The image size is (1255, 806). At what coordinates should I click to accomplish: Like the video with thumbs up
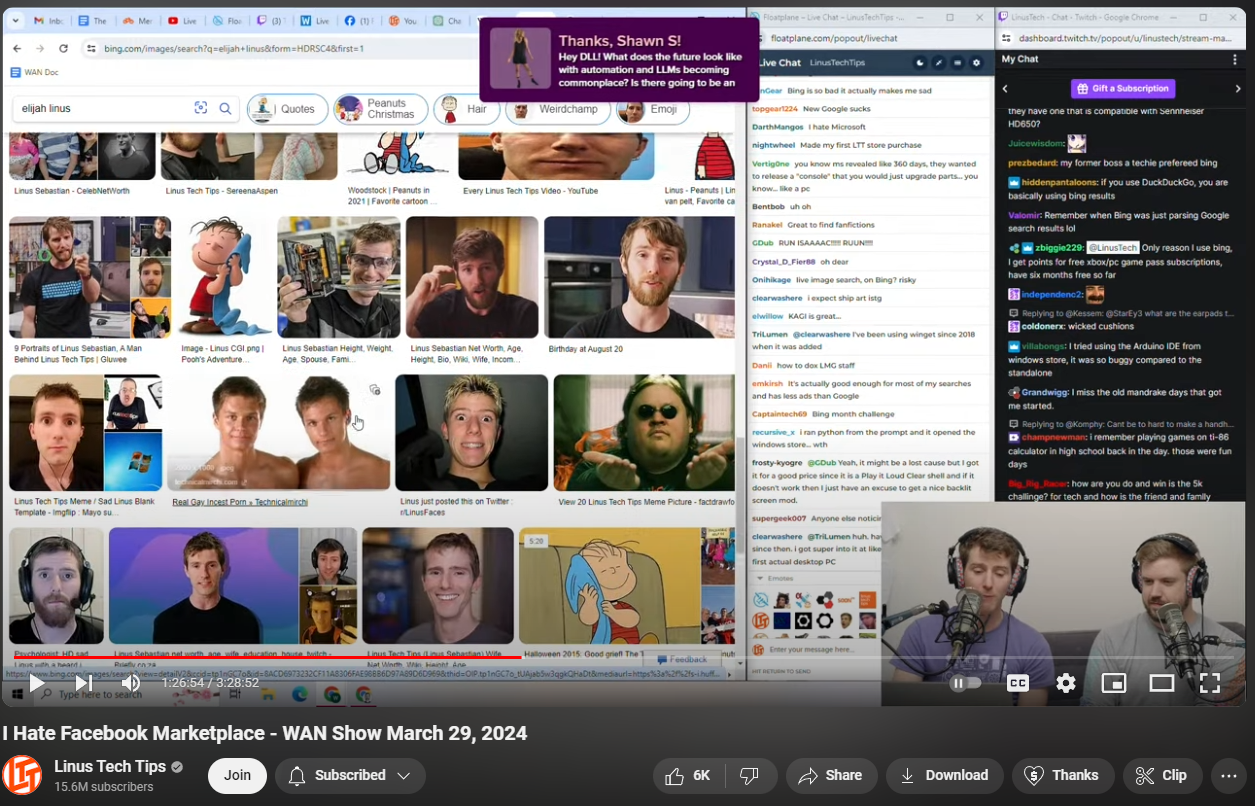pyautogui.click(x=687, y=775)
